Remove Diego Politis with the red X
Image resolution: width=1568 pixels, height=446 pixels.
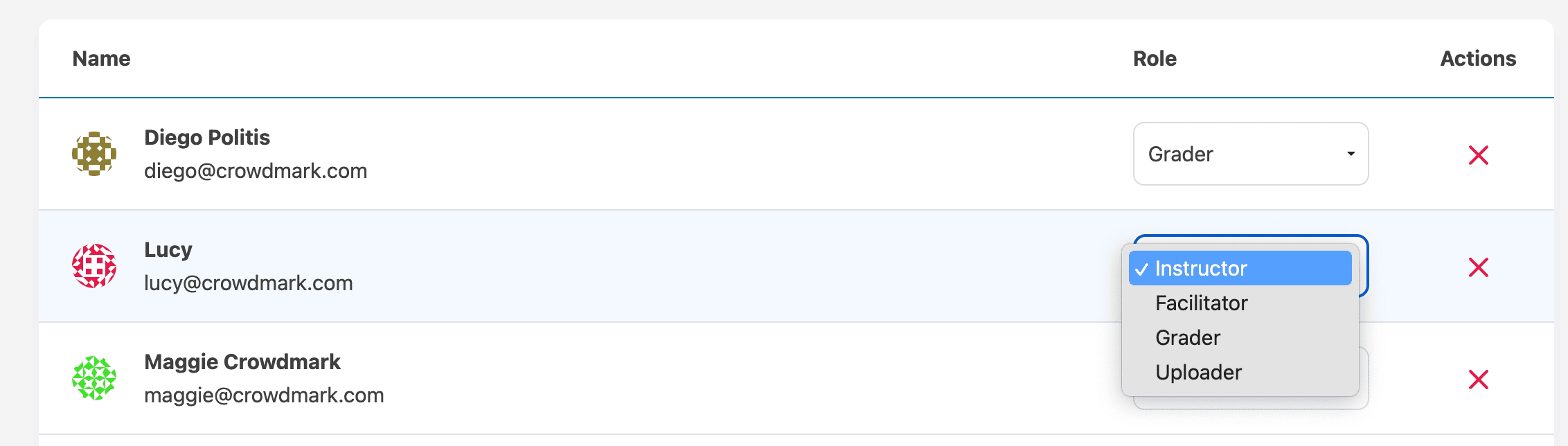coord(1478,155)
